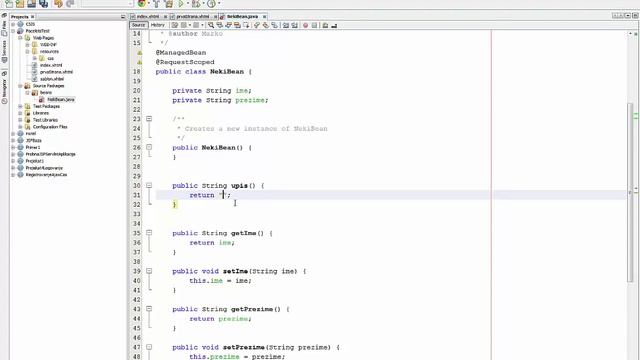This screenshot has height=360, width=640.
Task: Toggle Rectangular Selection editor icon
Action: [x=246, y=25]
